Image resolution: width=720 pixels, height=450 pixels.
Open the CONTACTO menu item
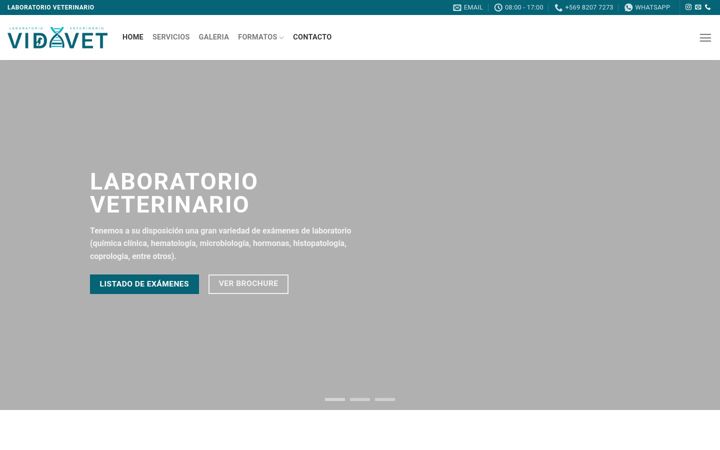(x=312, y=37)
